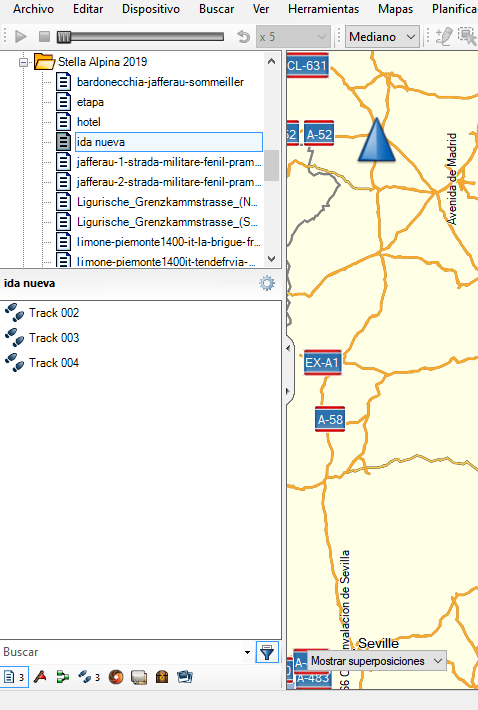Click the Seville city label on map
The width and height of the screenshot is (478, 710).
point(378,643)
